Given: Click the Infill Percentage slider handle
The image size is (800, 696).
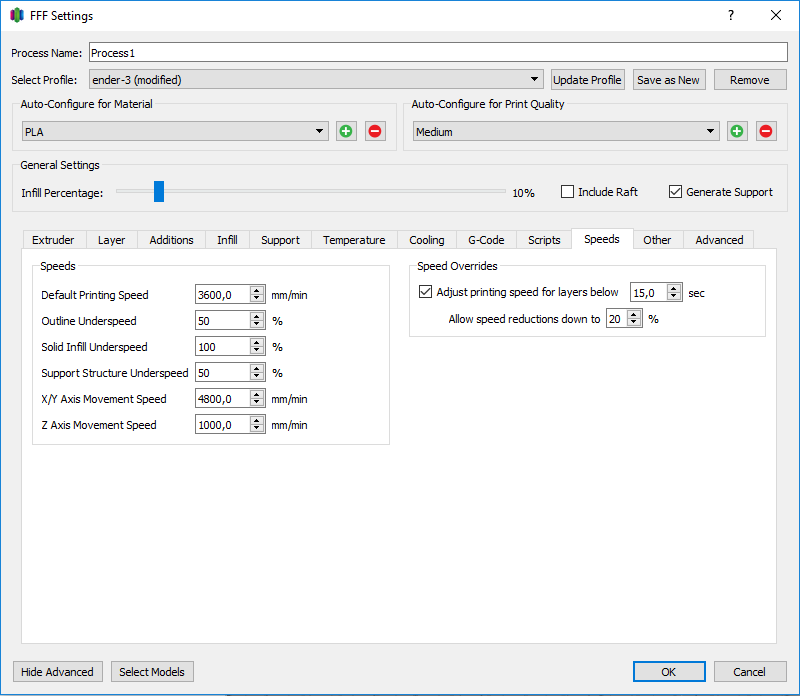Looking at the screenshot, I should 159,191.
